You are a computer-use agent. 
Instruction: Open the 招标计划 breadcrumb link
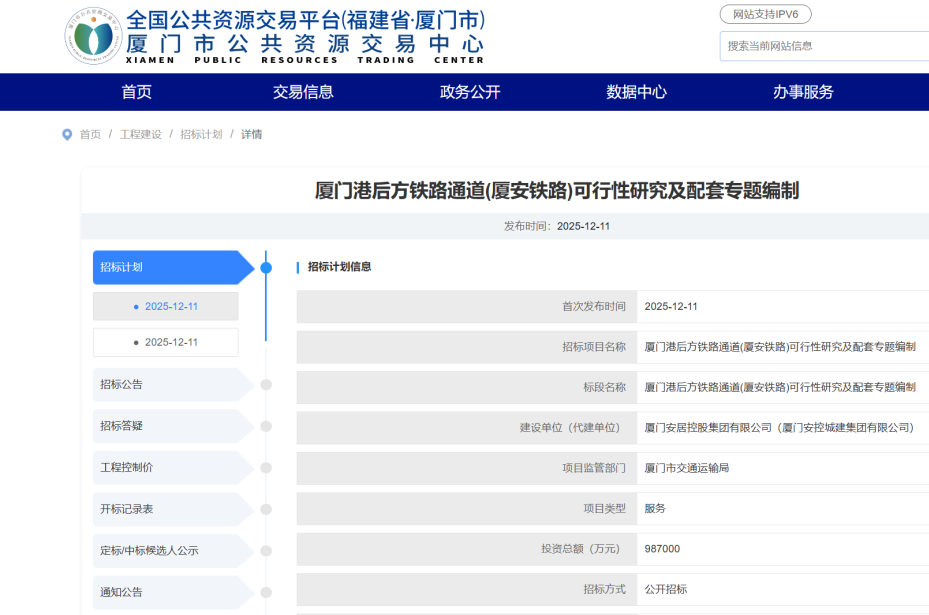tap(201, 134)
